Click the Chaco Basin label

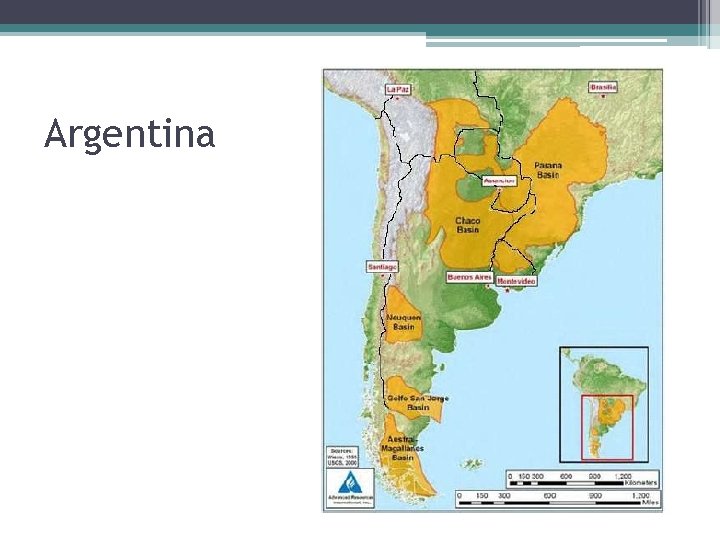(467, 225)
